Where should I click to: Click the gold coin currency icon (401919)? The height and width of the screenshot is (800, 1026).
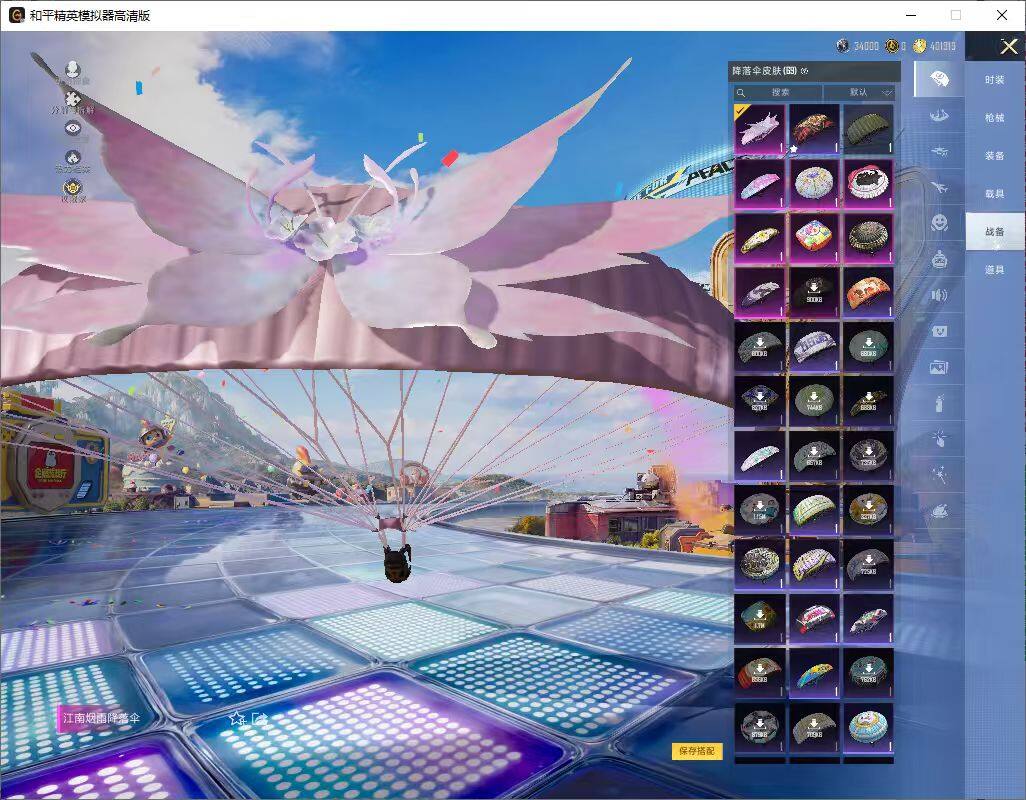click(919, 46)
